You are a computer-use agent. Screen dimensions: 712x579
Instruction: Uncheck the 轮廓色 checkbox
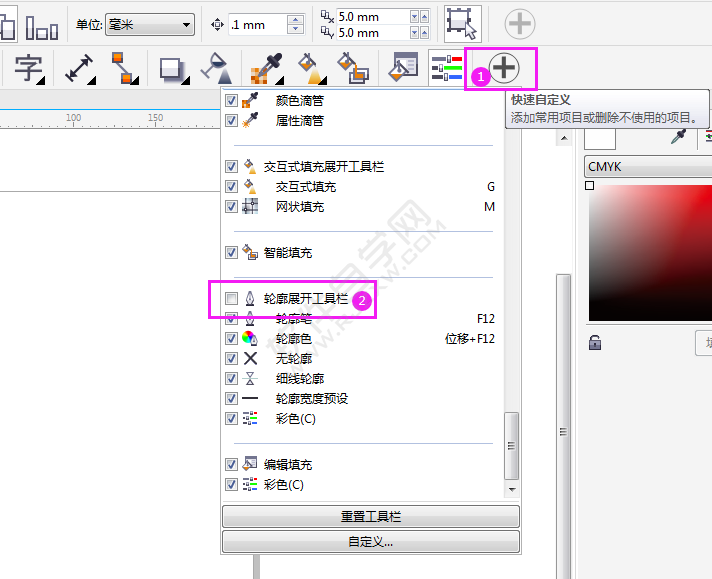(232, 338)
